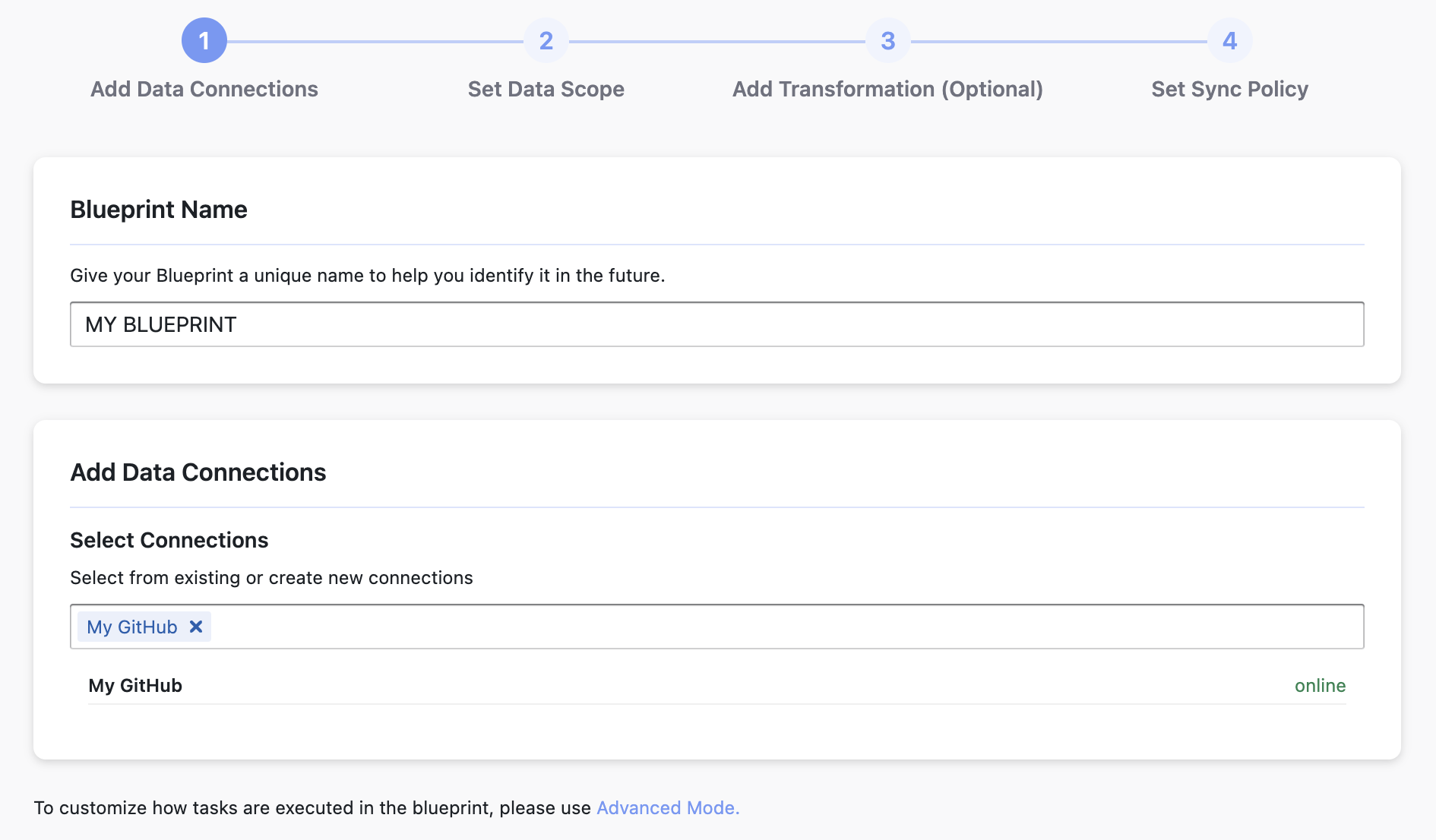Click the step 1 circle icon

[204, 41]
